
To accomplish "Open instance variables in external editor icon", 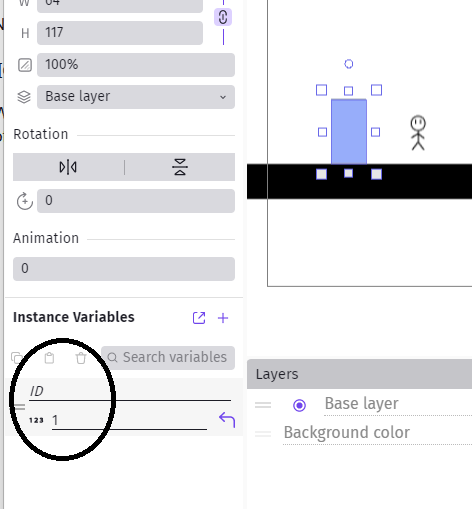I will (x=199, y=318).
